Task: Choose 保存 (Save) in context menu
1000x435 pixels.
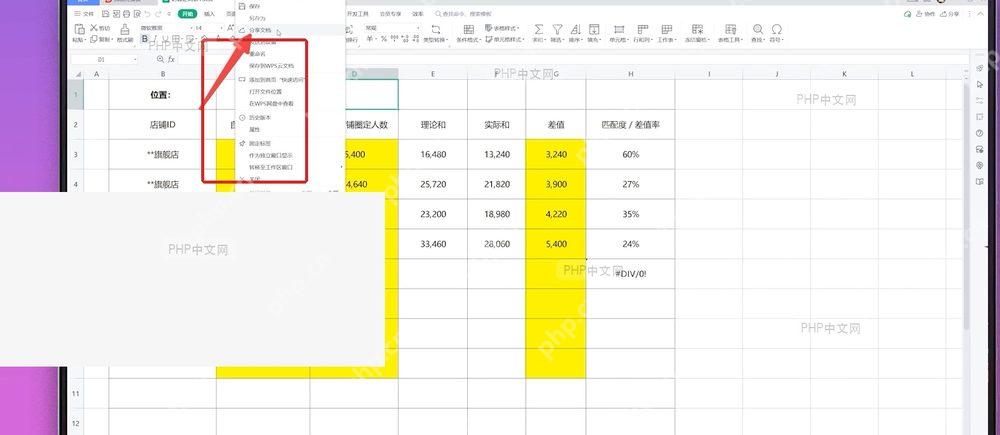Action: (290, 6)
